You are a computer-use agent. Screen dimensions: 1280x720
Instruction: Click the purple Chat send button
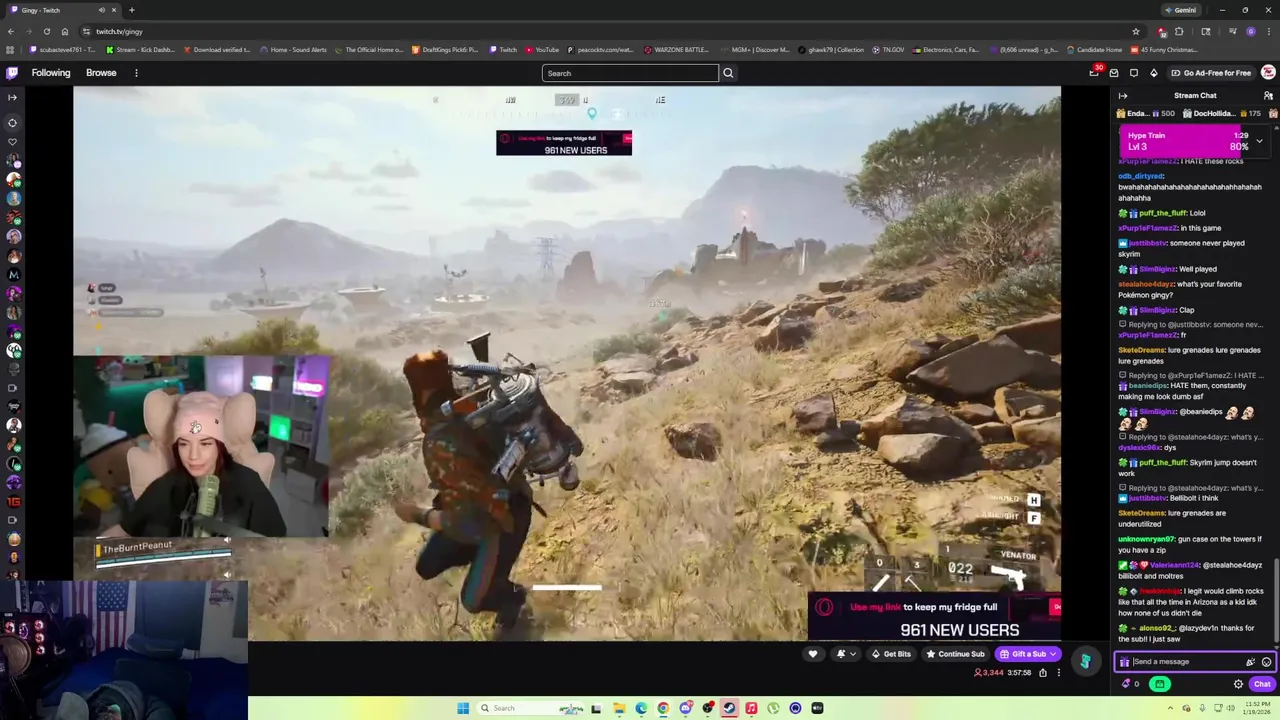tap(1262, 684)
